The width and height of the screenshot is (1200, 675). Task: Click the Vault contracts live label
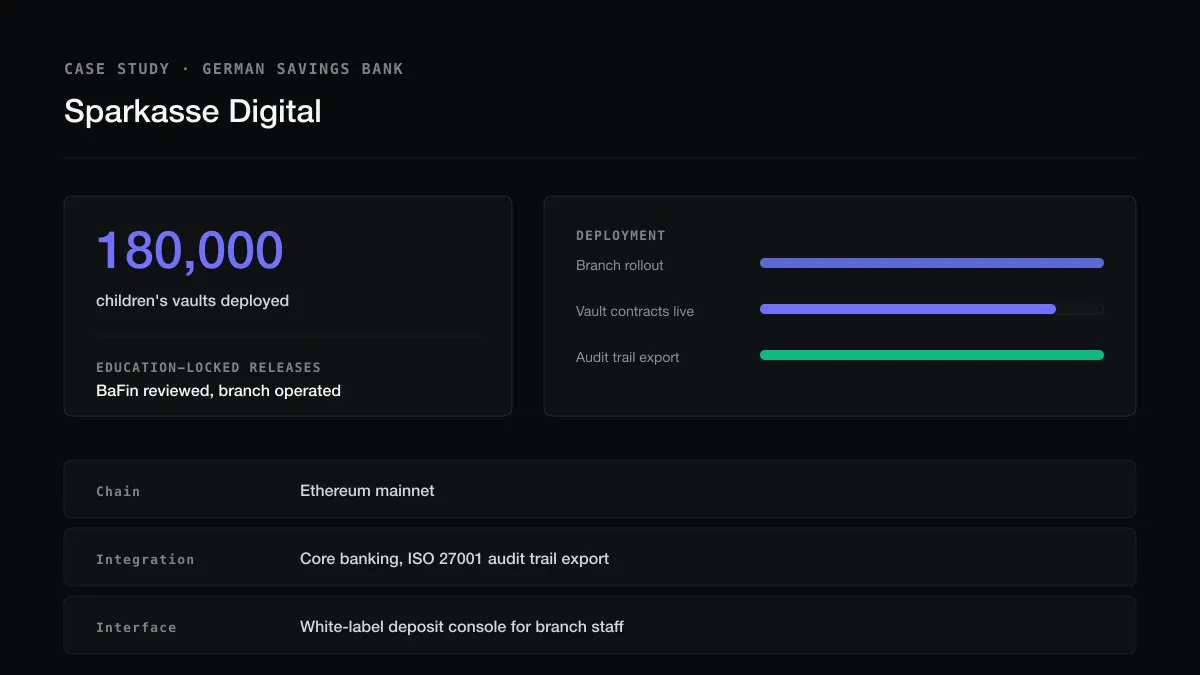(x=635, y=311)
